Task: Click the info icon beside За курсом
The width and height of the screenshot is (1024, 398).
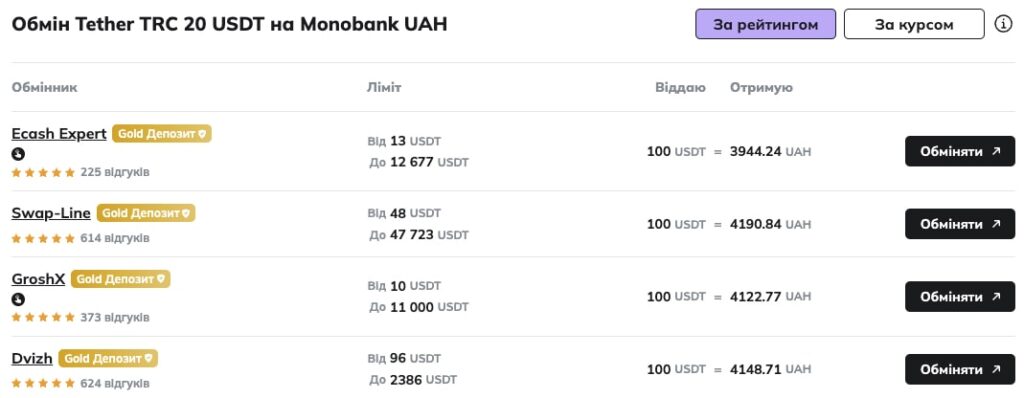Action: 1003,24
